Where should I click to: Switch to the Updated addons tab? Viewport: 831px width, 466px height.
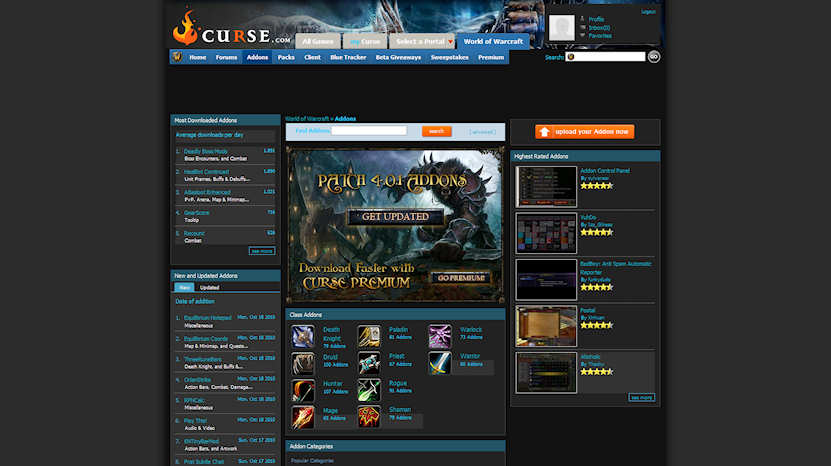click(209, 287)
